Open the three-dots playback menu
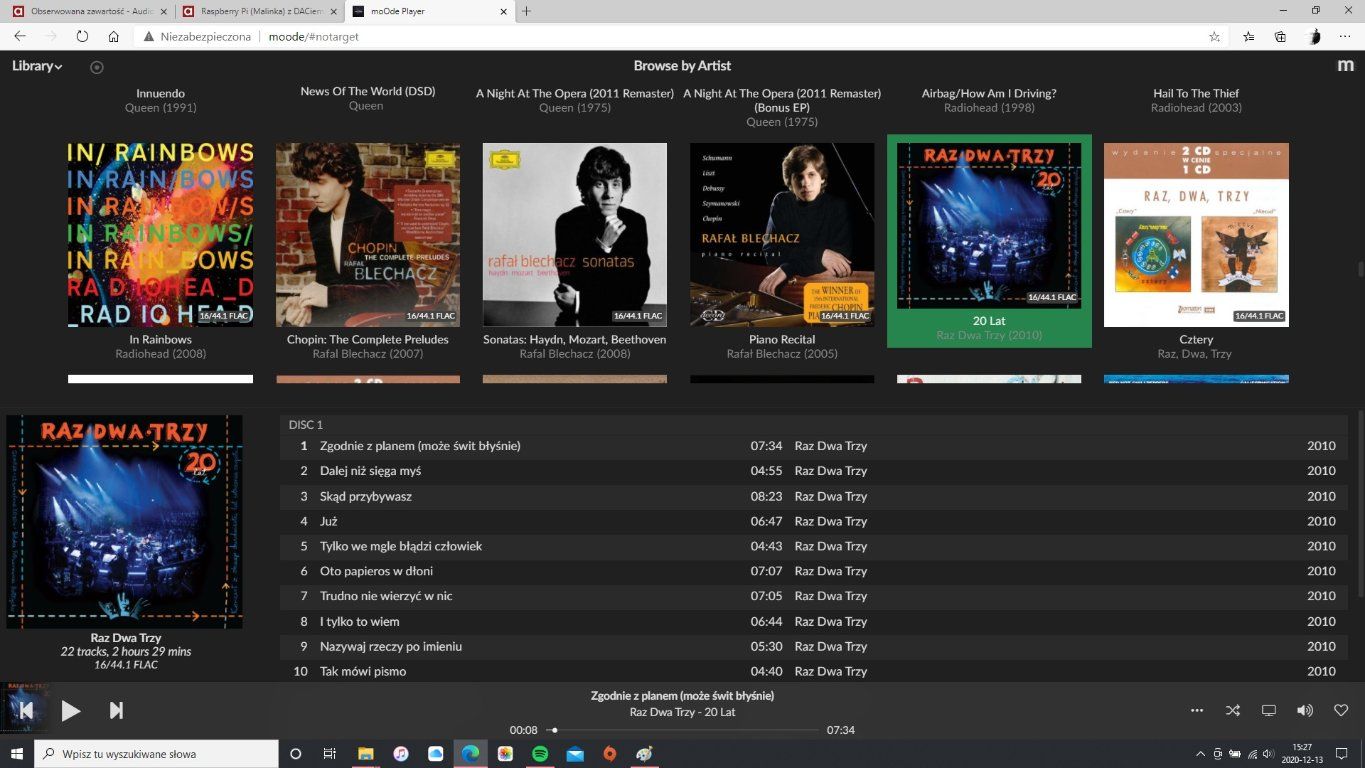 coord(1197,710)
